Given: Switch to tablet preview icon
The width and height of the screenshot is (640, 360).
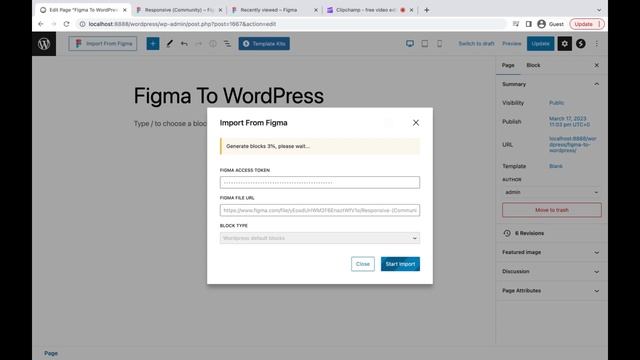Looking at the screenshot, I should coord(424,44).
